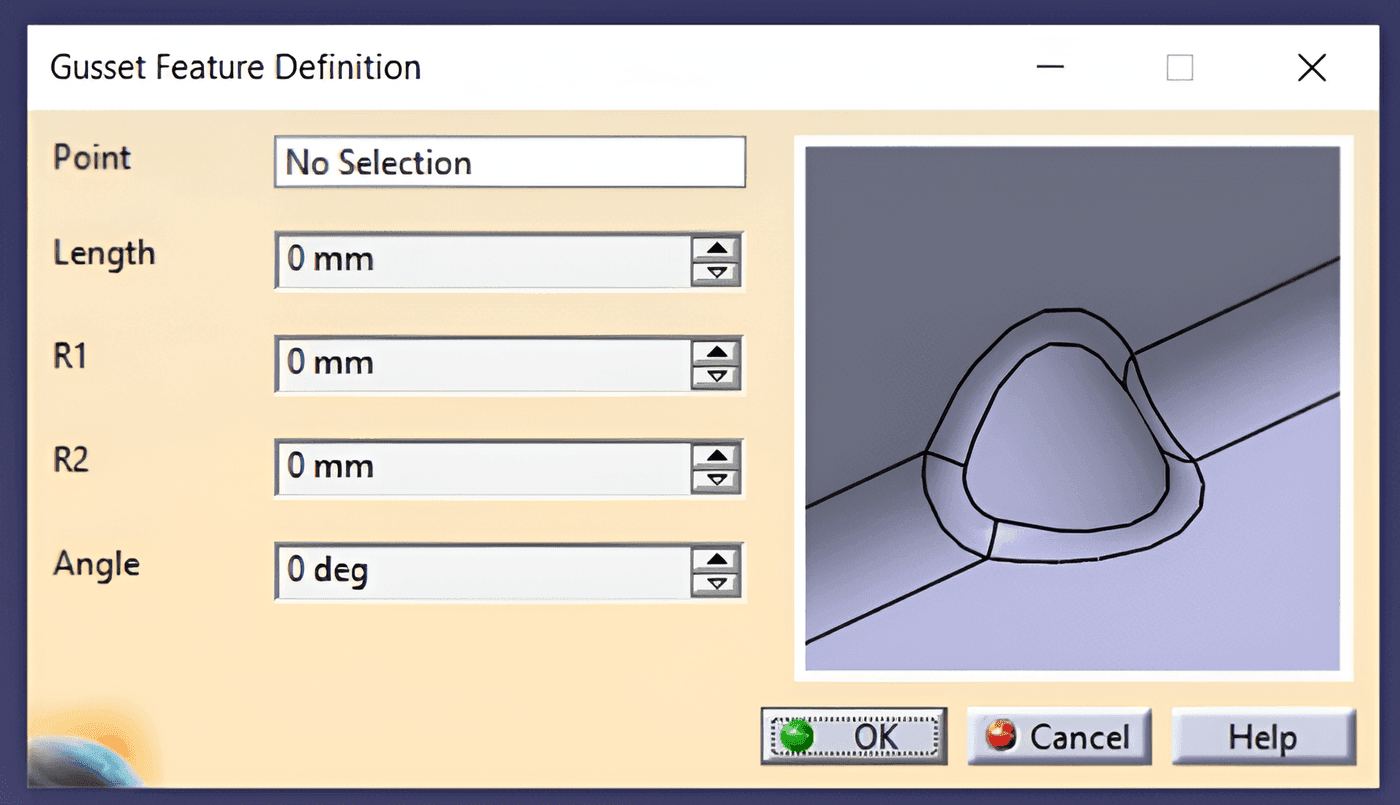Cancel the gusset feature definition
Image resolution: width=1400 pixels, height=805 pixels.
tap(1059, 737)
